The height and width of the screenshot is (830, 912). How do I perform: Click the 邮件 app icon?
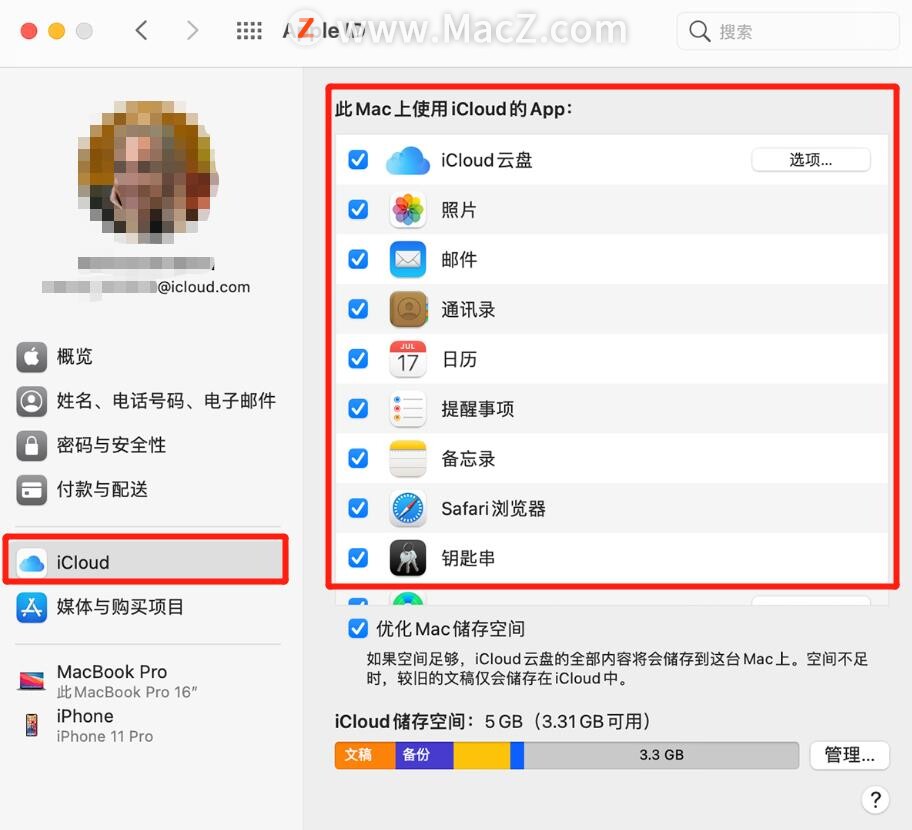coord(407,259)
